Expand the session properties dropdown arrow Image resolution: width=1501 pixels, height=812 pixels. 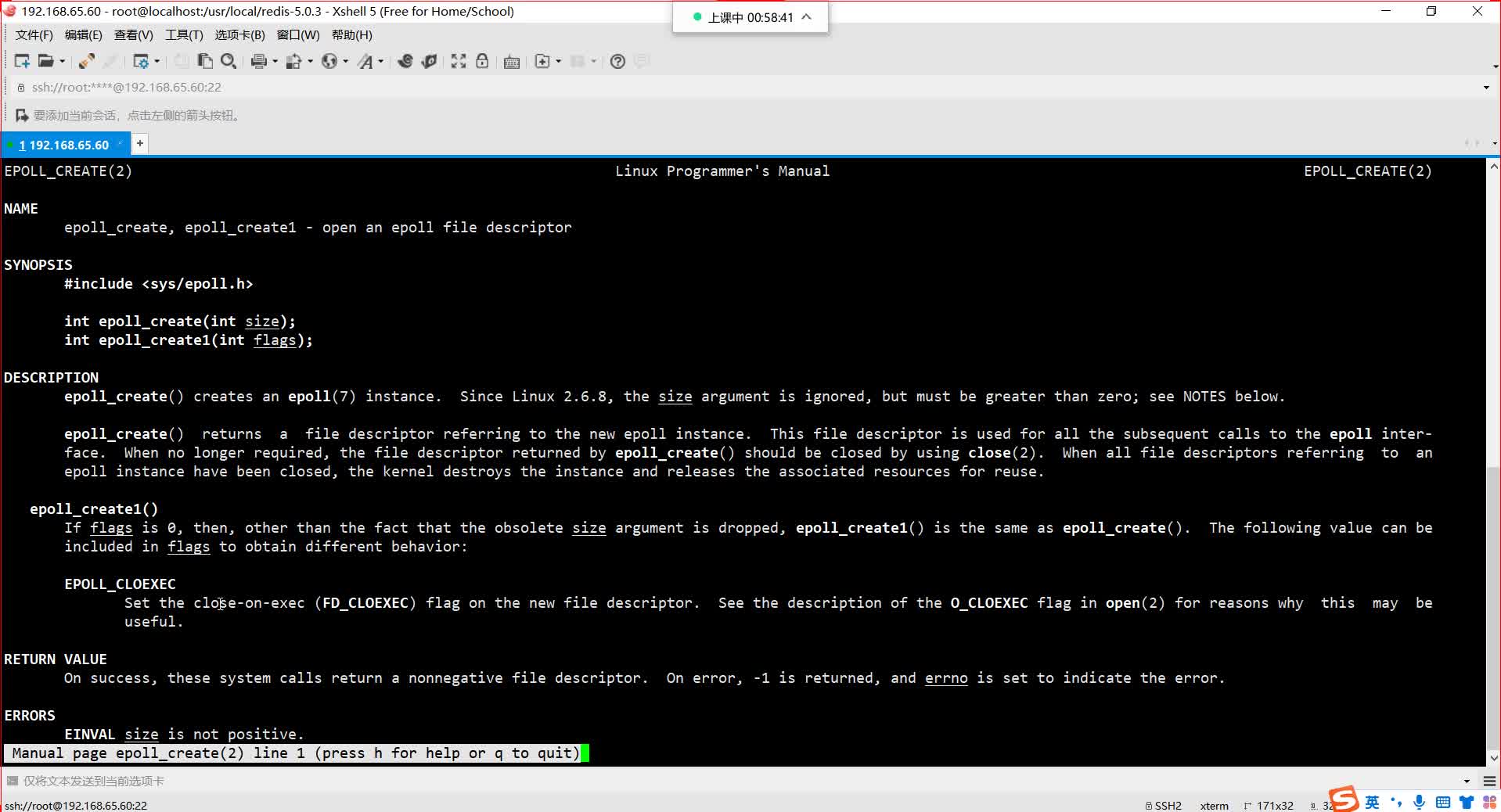pos(157,61)
